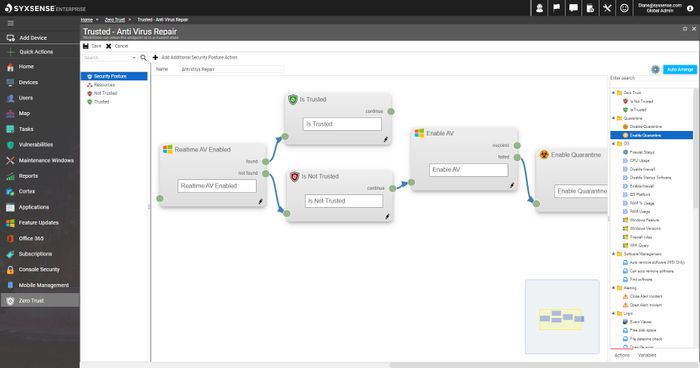The image size is (700, 368).
Task: Click the Zero Trust breadcrumb link
Action: (x=115, y=20)
